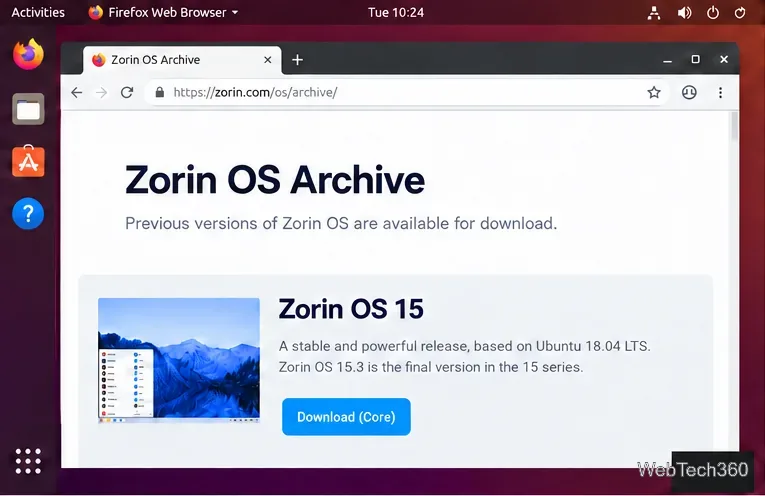Open the profile icon next to bookmark star
Screen dimensions: 765x496
pos(689,92)
